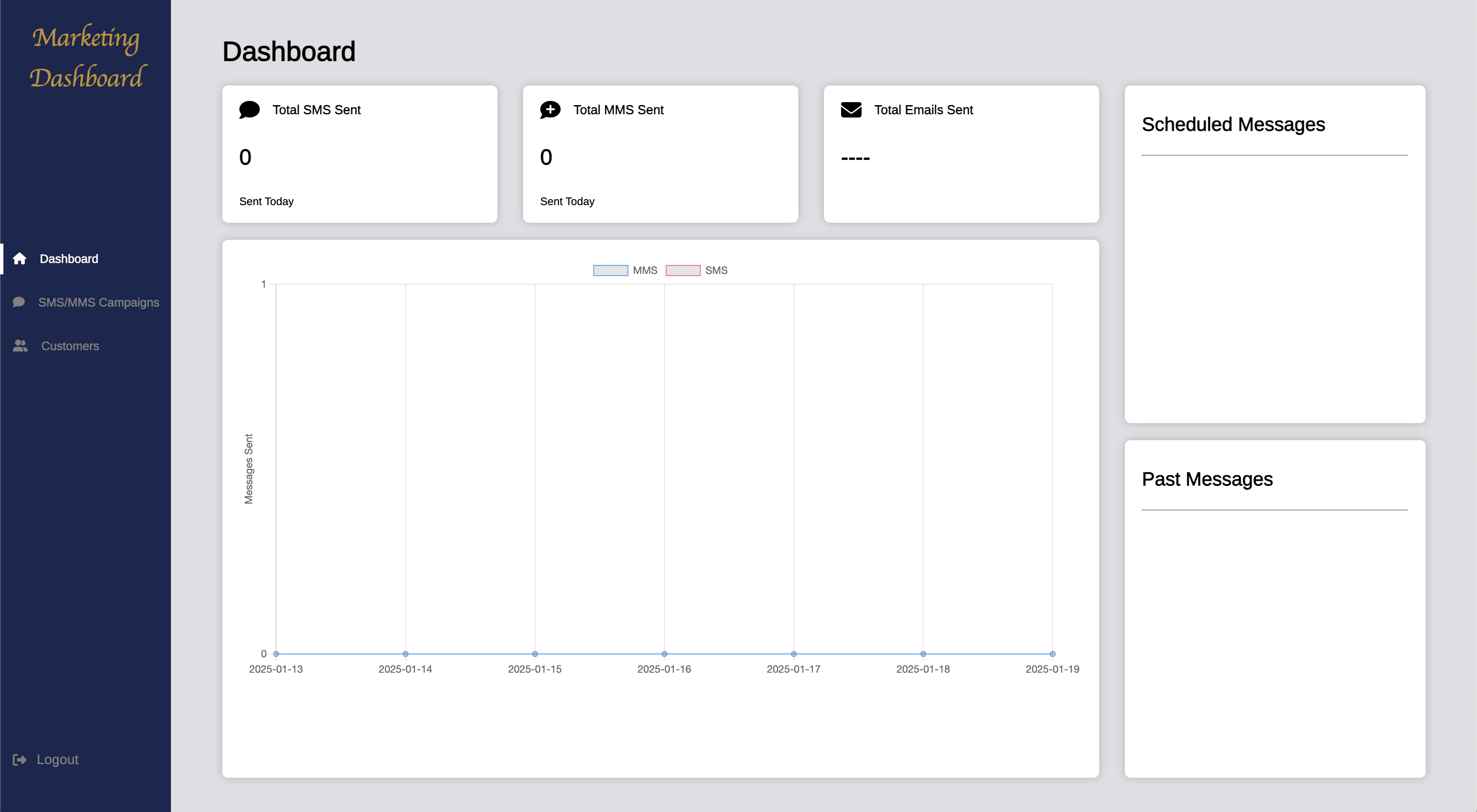Click the y-axis label 1
This screenshot has height=812, width=1477.
[x=264, y=284]
